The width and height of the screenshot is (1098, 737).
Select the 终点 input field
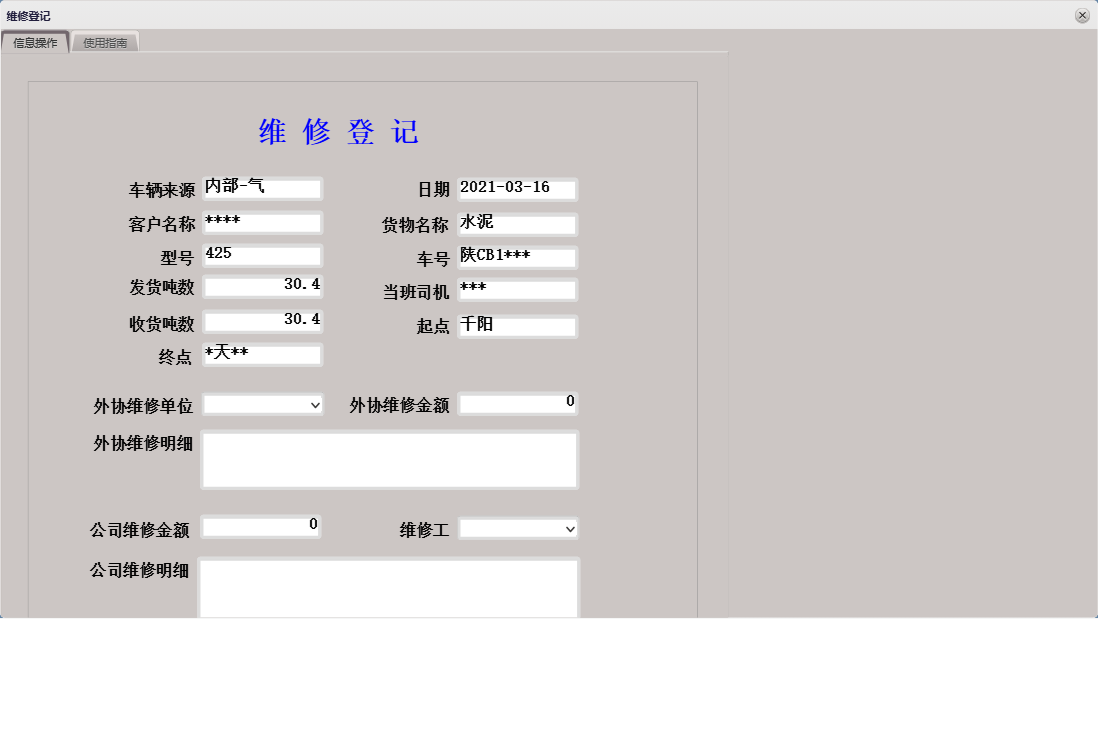pyautogui.click(x=262, y=354)
